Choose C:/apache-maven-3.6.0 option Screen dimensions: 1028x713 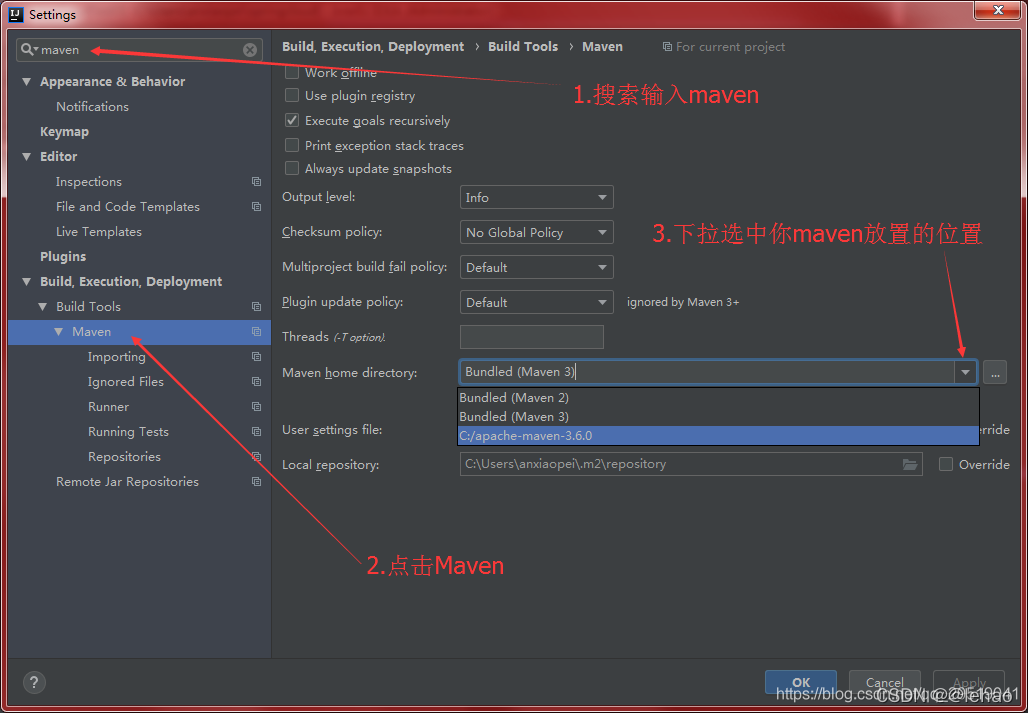click(718, 435)
